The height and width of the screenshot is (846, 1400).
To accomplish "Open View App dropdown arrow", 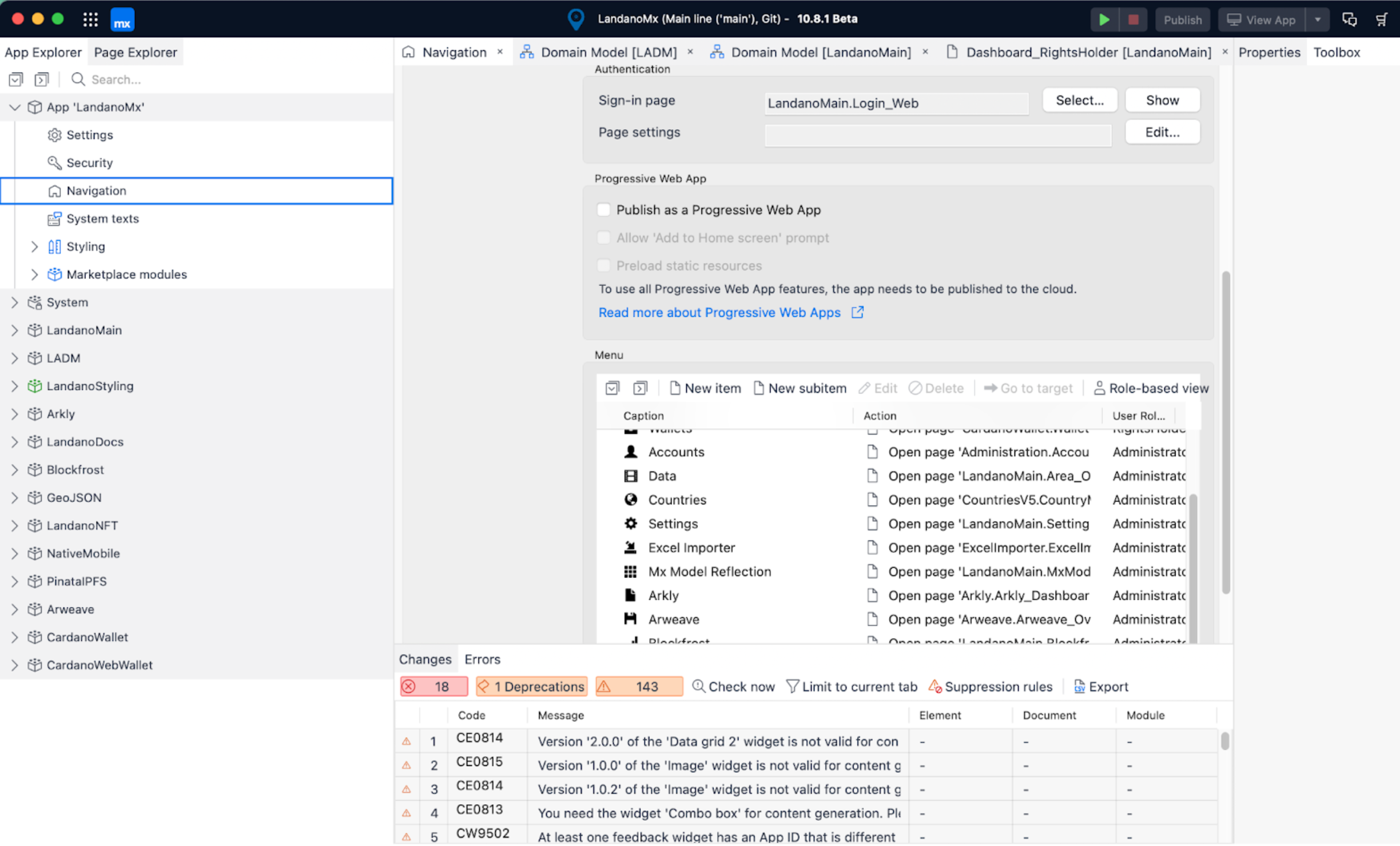I will pyautogui.click(x=1318, y=19).
